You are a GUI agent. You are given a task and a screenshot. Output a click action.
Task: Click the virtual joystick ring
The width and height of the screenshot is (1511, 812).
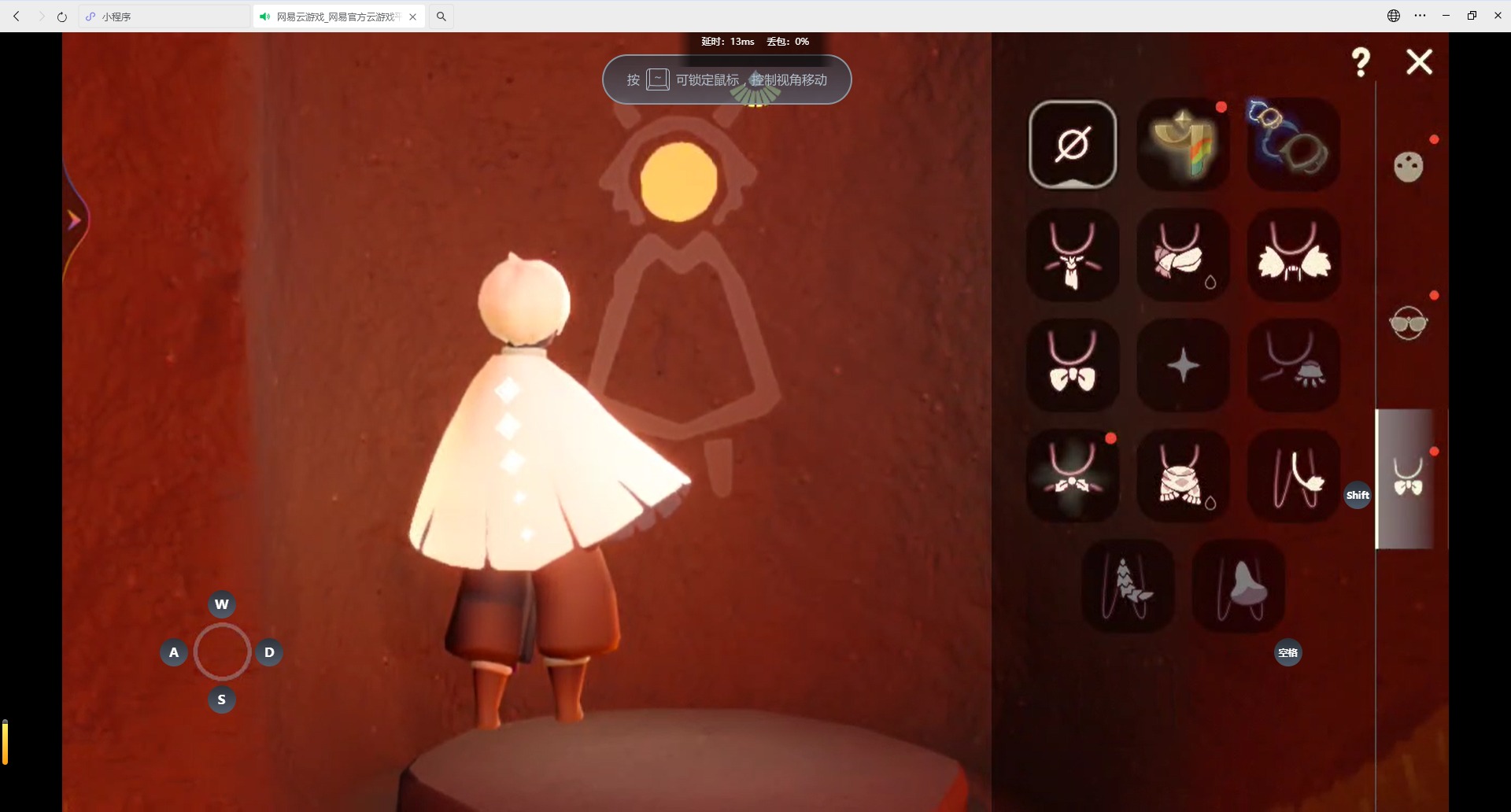pos(222,651)
